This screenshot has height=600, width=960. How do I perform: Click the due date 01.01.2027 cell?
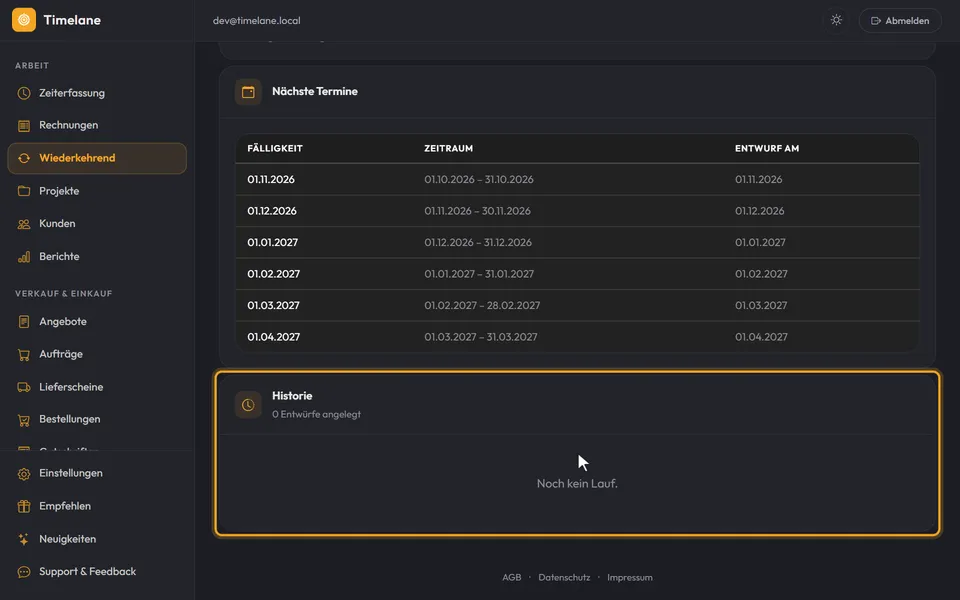tap(272, 242)
